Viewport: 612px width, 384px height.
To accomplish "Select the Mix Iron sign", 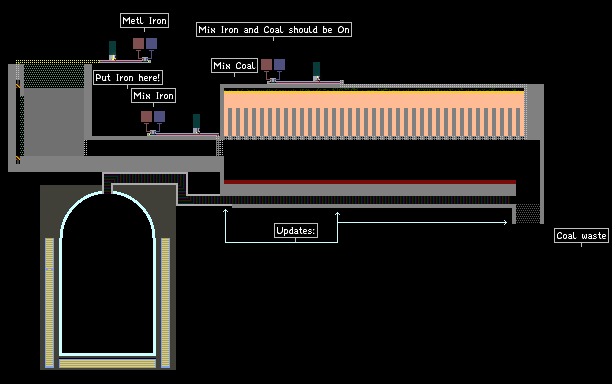I will (x=153, y=96).
